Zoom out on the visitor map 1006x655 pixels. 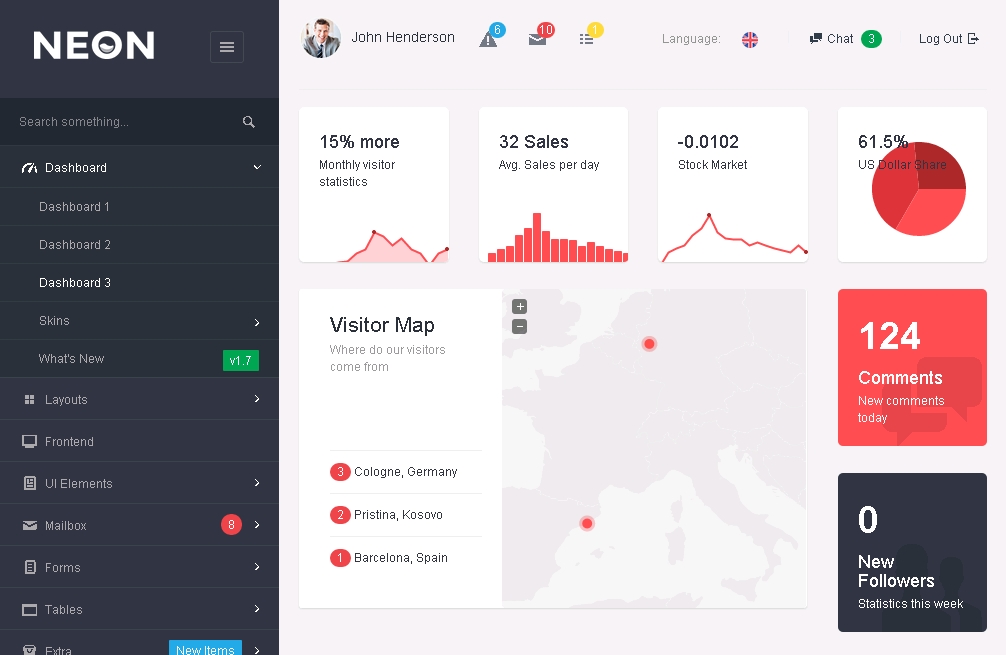pyautogui.click(x=519, y=326)
